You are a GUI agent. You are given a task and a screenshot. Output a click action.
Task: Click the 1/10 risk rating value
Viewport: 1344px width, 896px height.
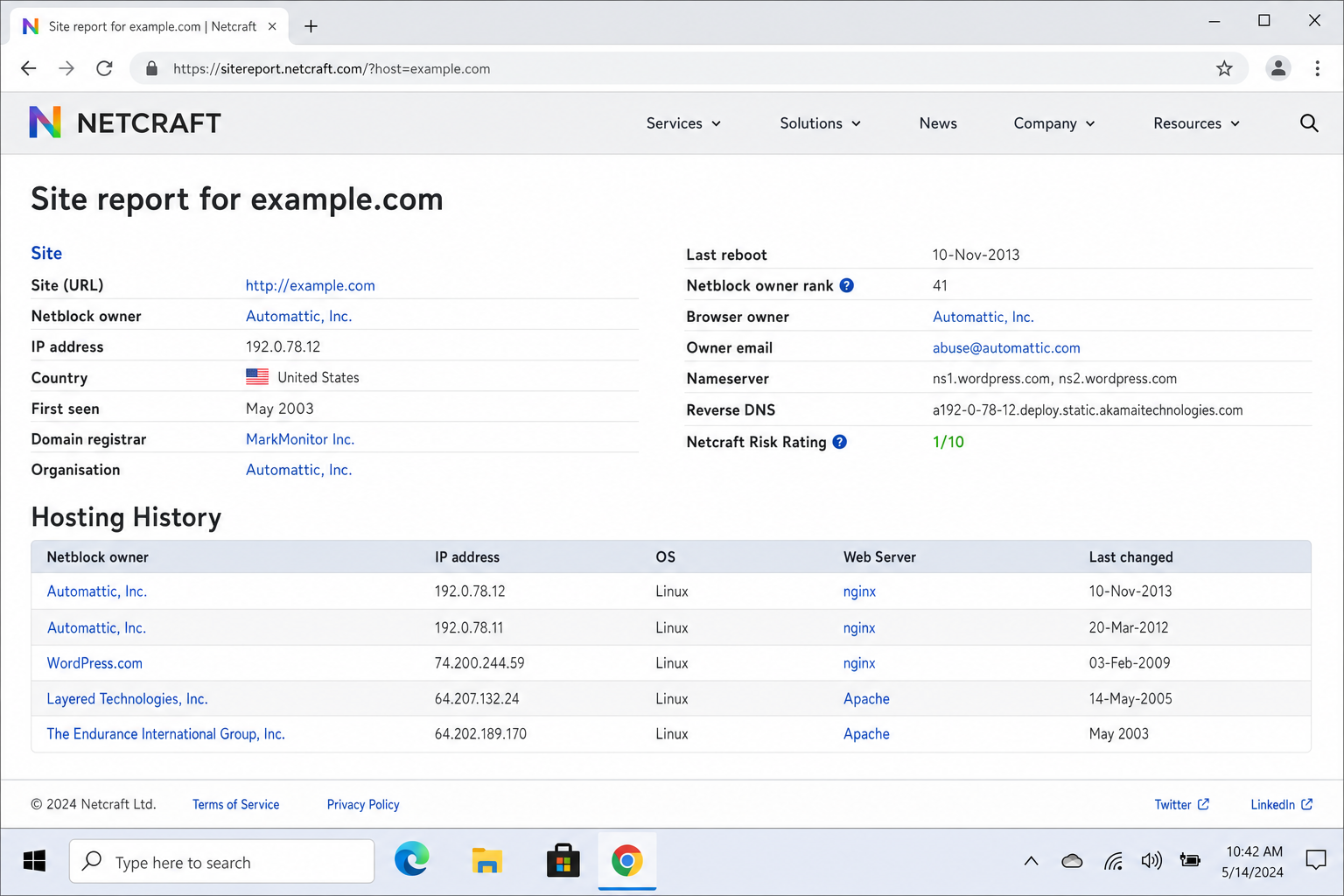click(948, 442)
